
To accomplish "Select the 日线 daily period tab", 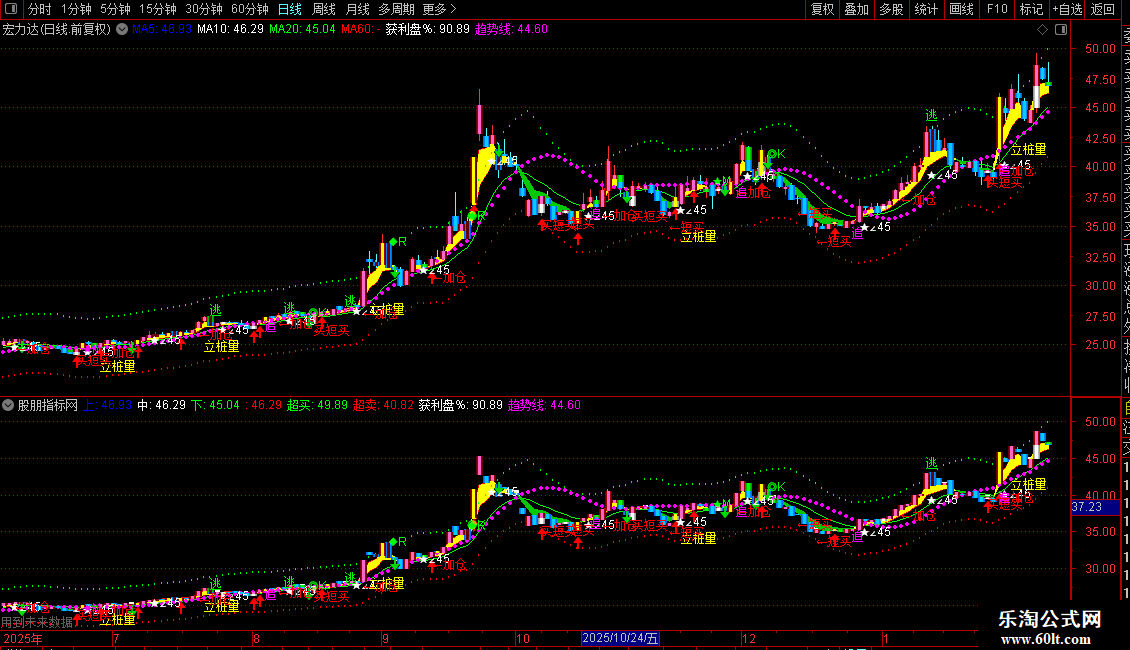I will 290,9.
